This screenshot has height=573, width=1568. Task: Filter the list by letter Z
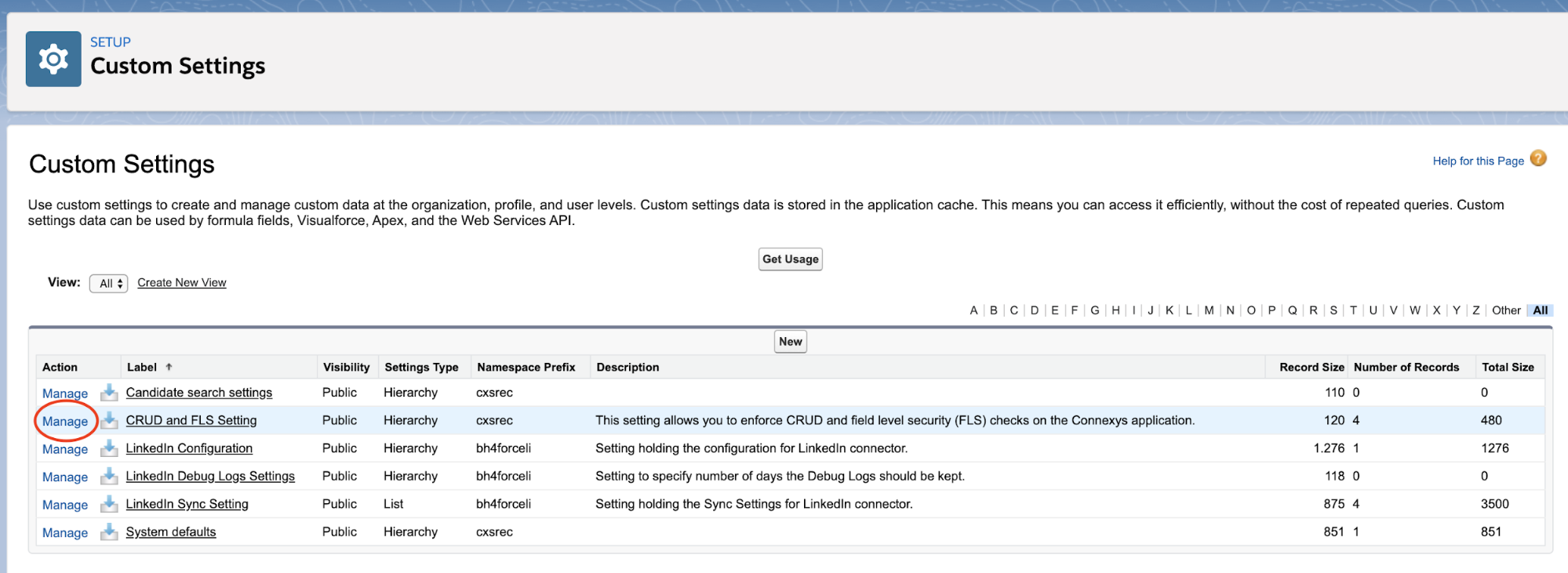click(1476, 310)
